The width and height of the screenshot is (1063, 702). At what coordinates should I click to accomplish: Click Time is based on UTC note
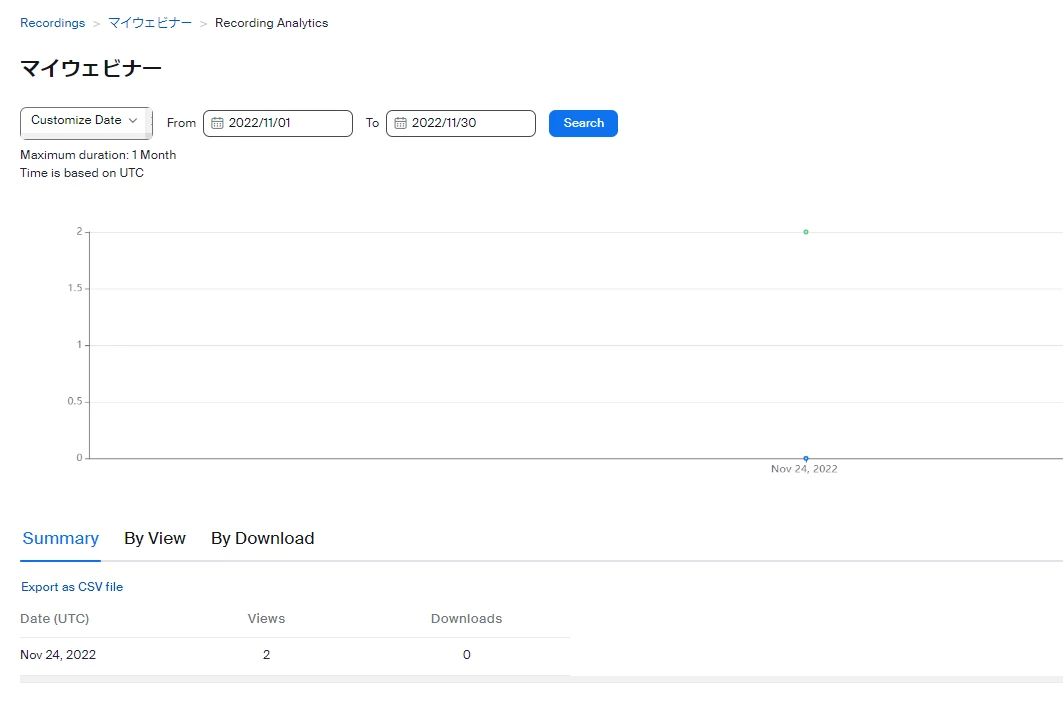82,173
